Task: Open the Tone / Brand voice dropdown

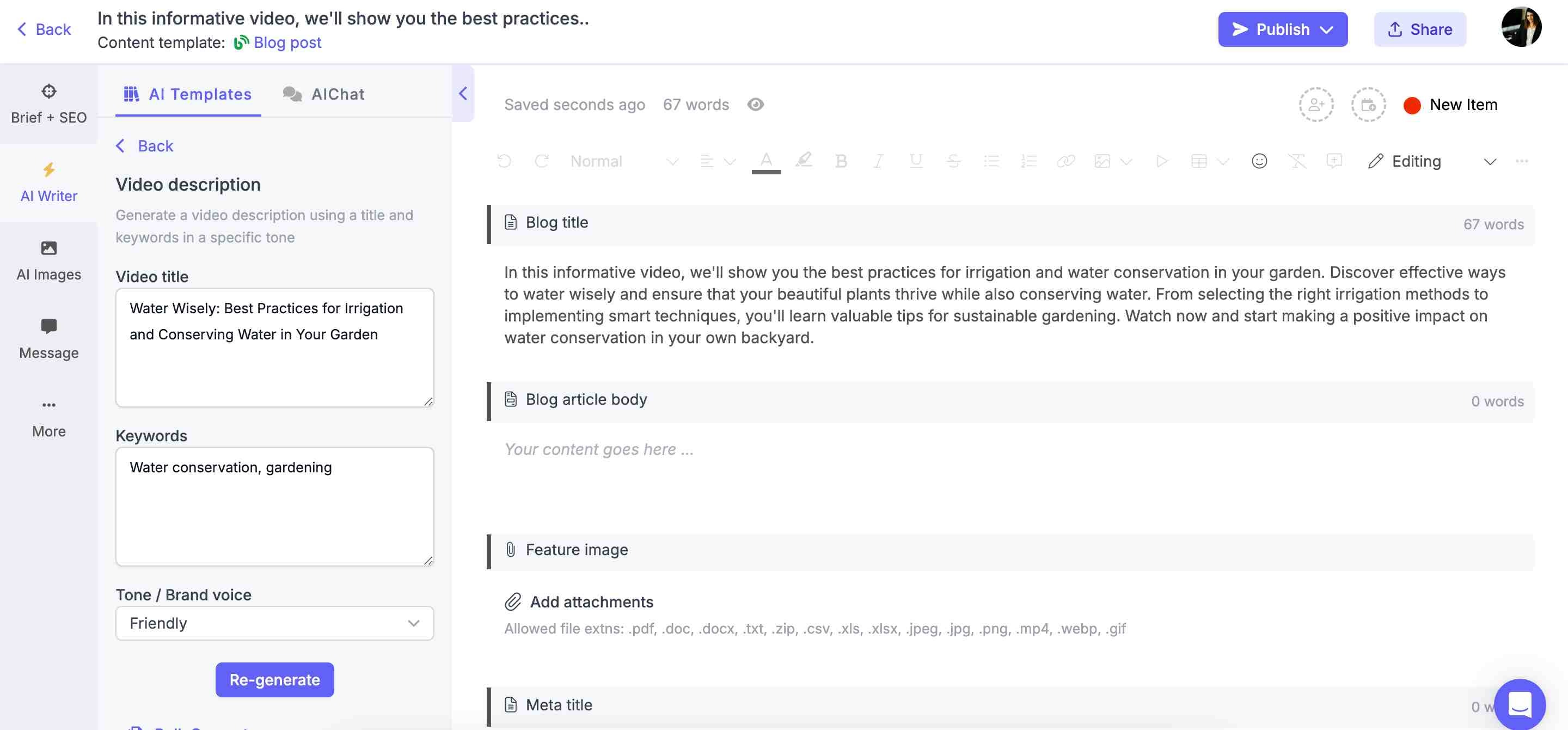Action: pyautogui.click(x=274, y=623)
